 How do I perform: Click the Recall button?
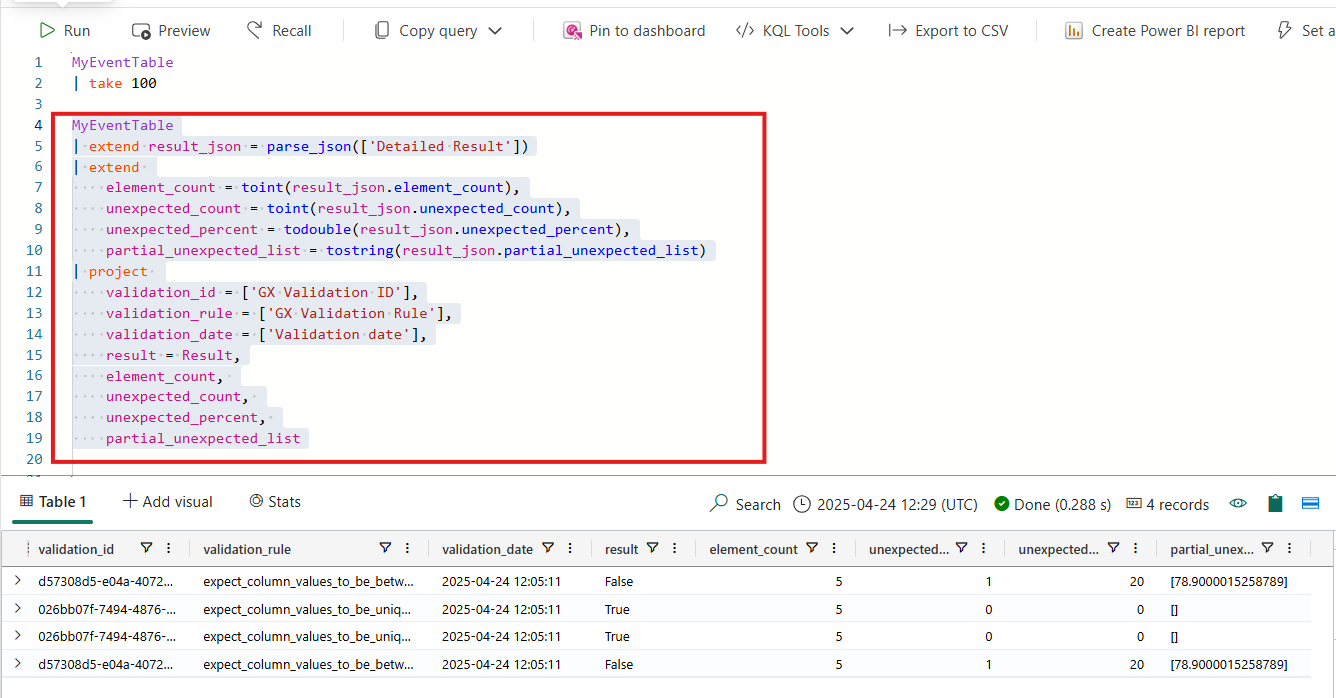point(279,31)
